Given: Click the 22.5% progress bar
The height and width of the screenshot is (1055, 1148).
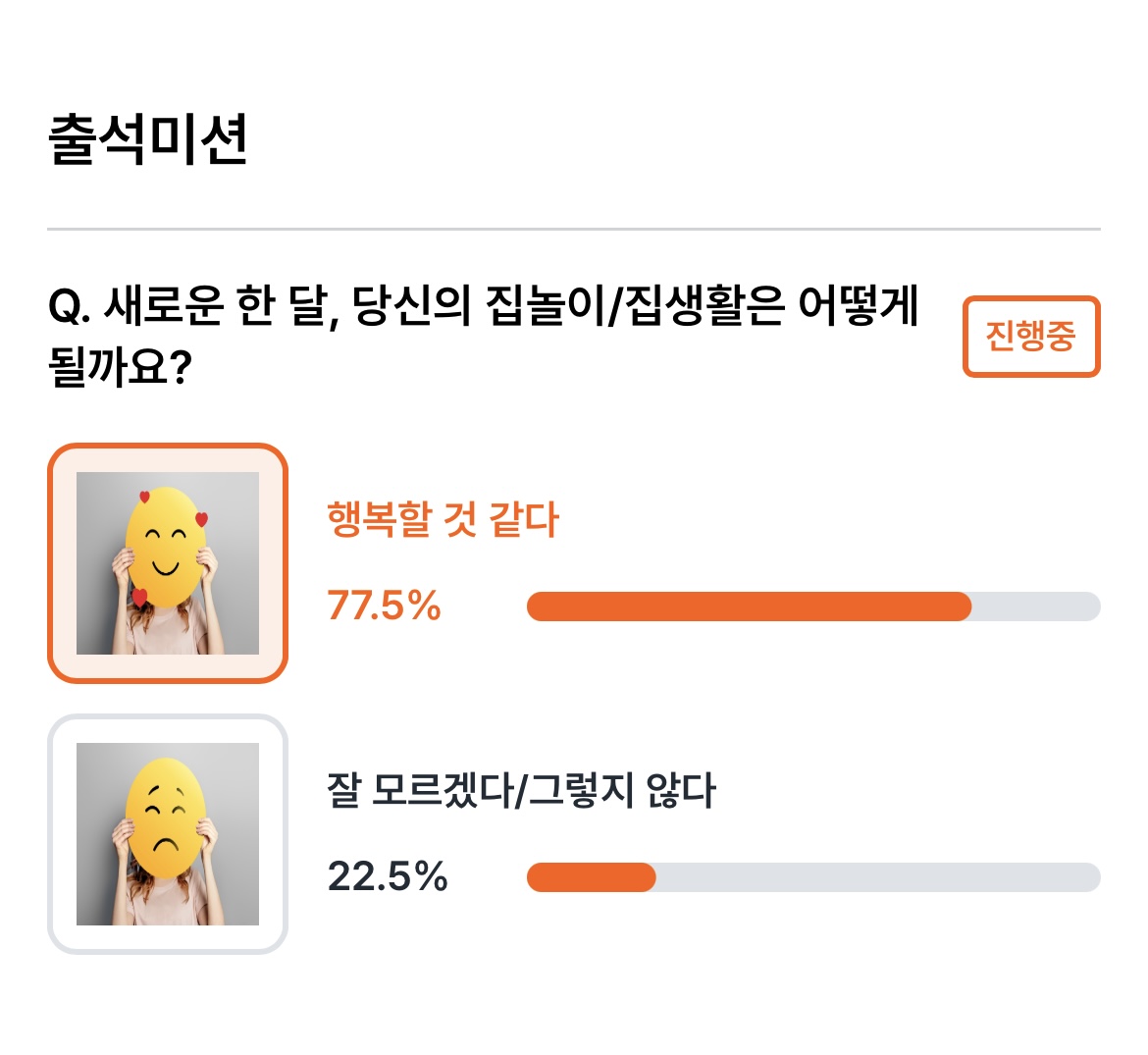Looking at the screenshot, I should 813,877.
